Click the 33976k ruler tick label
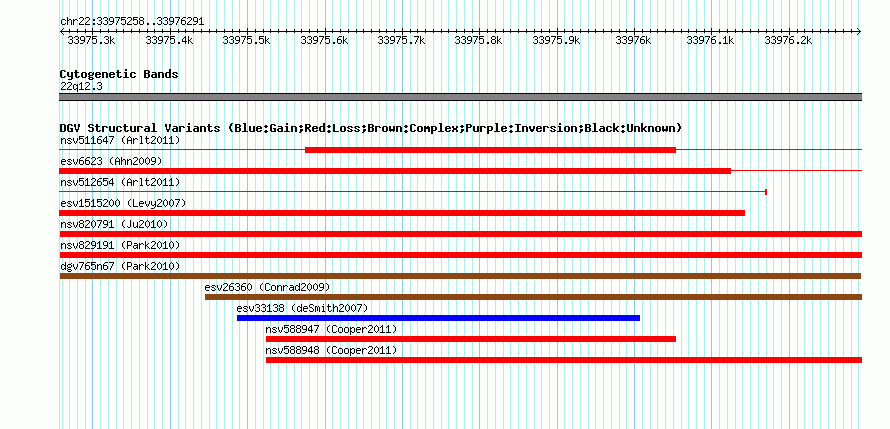This screenshot has height=429, width=890. 633,41
